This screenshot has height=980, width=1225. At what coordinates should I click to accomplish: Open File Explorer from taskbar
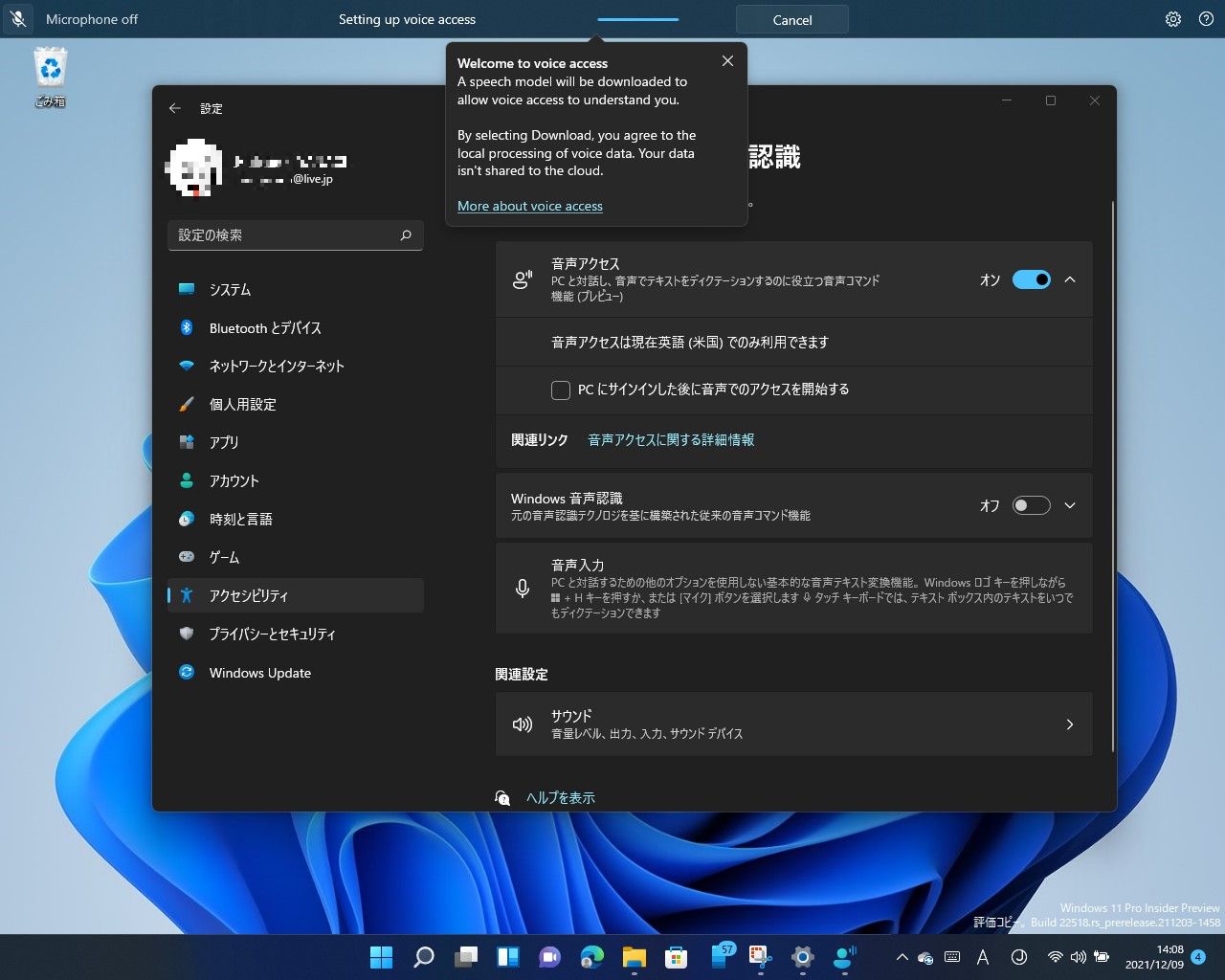coord(634,957)
